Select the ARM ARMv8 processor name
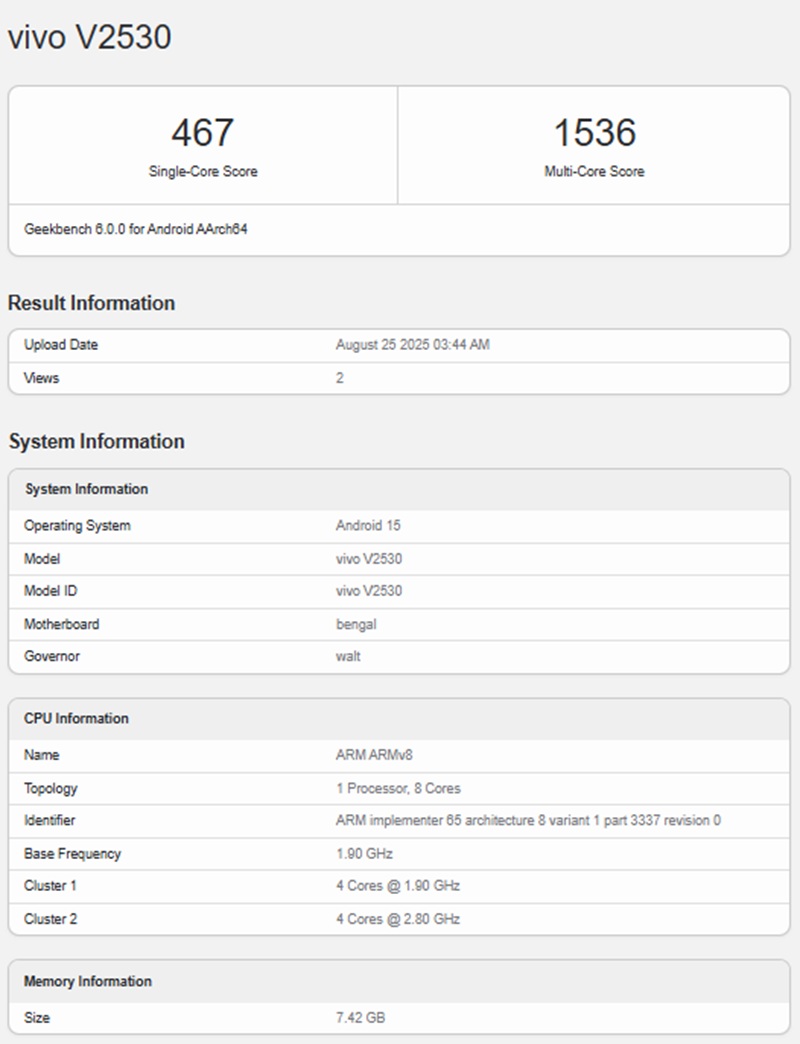Viewport: 800px width, 1044px height. 374,755
